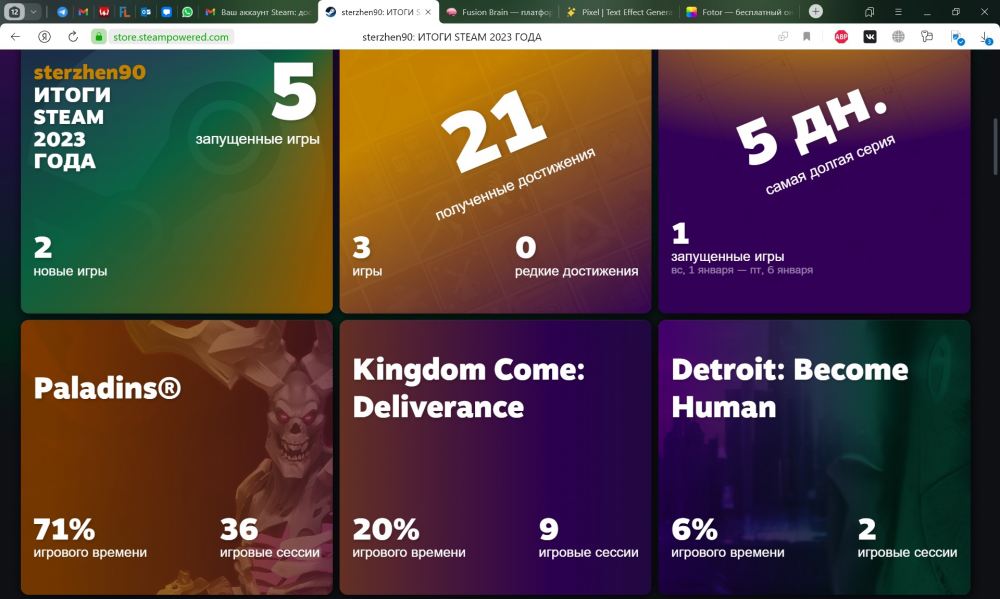
Task: Expand the tab groups dropdown arrow
Action: [x=33, y=11]
